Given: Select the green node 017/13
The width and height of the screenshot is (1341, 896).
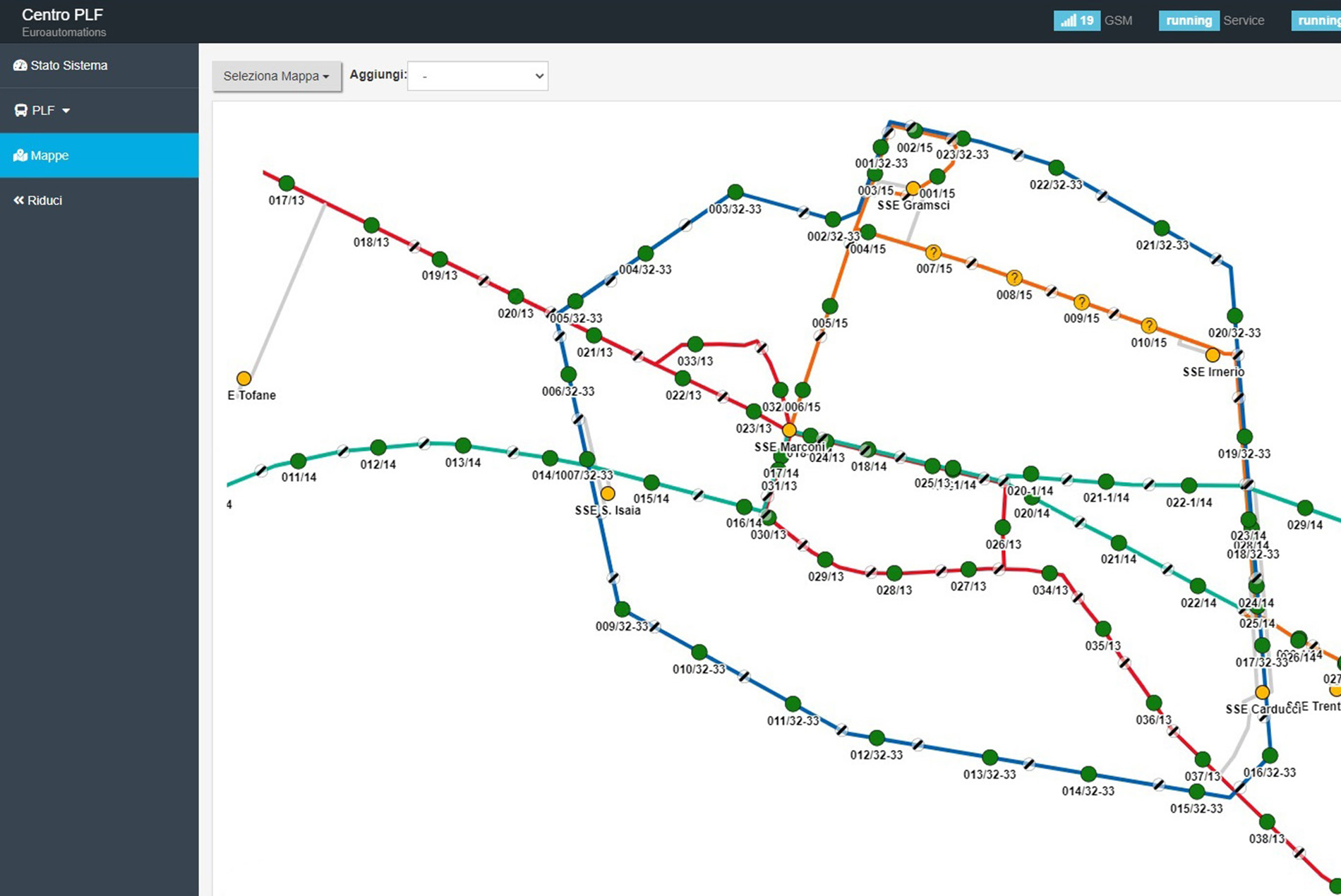Looking at the screenshot, I should [x=287, y=183].
